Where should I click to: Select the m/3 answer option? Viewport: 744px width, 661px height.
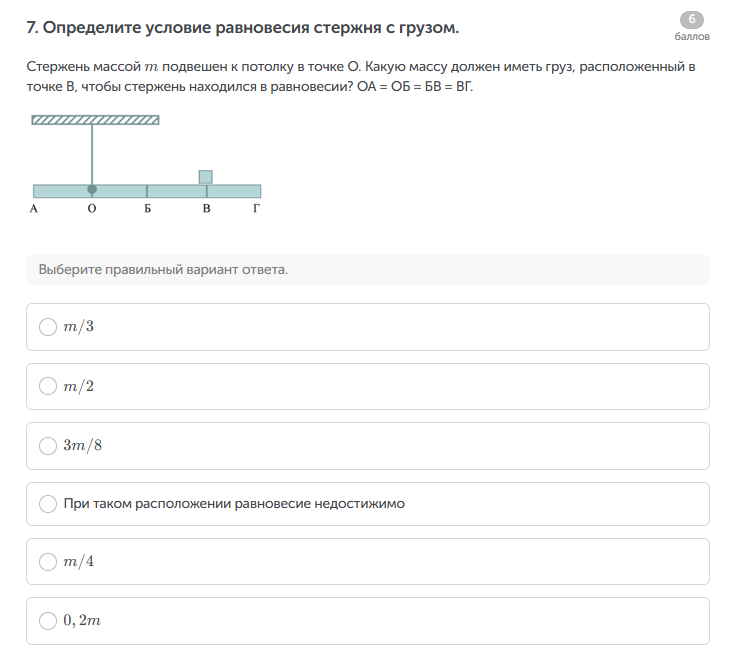tap(48, 327)
